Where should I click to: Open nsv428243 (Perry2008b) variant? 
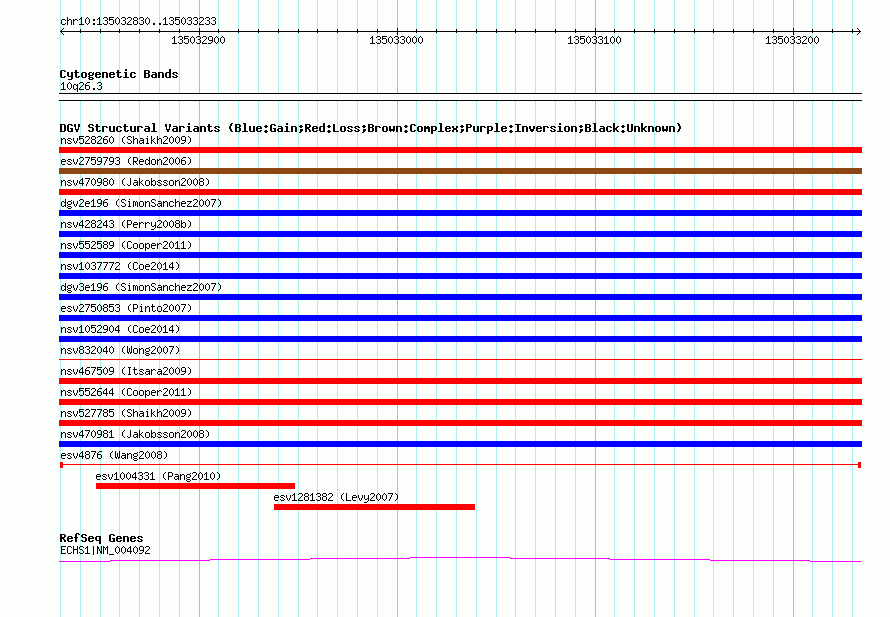pyautogui.click(x=126, y=224)
